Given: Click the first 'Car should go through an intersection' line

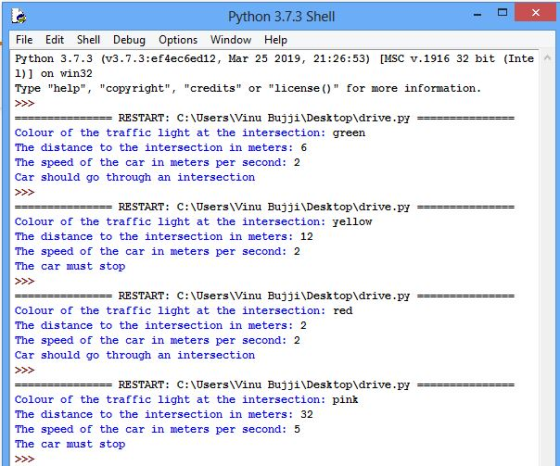Looking at the screenshot, I should tap(135, 177).
